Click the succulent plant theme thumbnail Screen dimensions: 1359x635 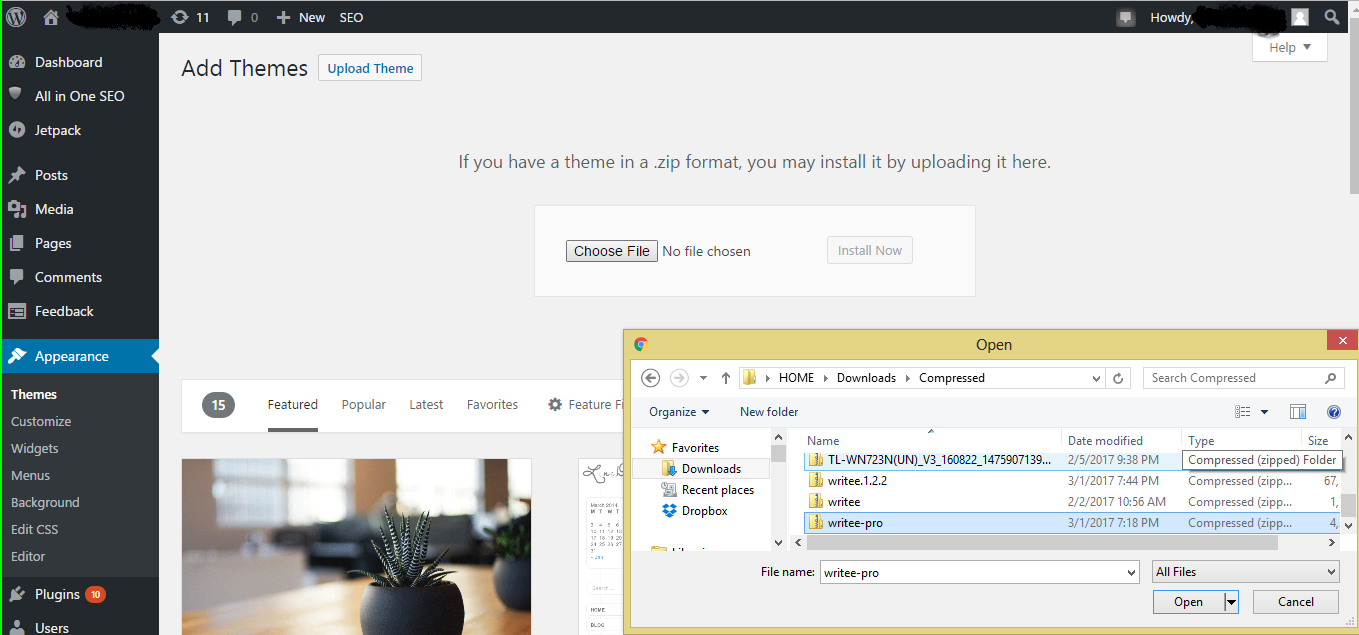pyautogui.click(x=356, y=547)
